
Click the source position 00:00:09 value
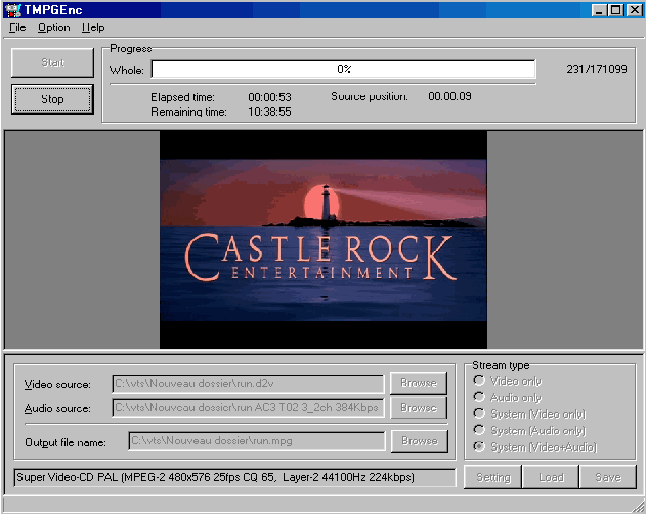tap(450, 96)
